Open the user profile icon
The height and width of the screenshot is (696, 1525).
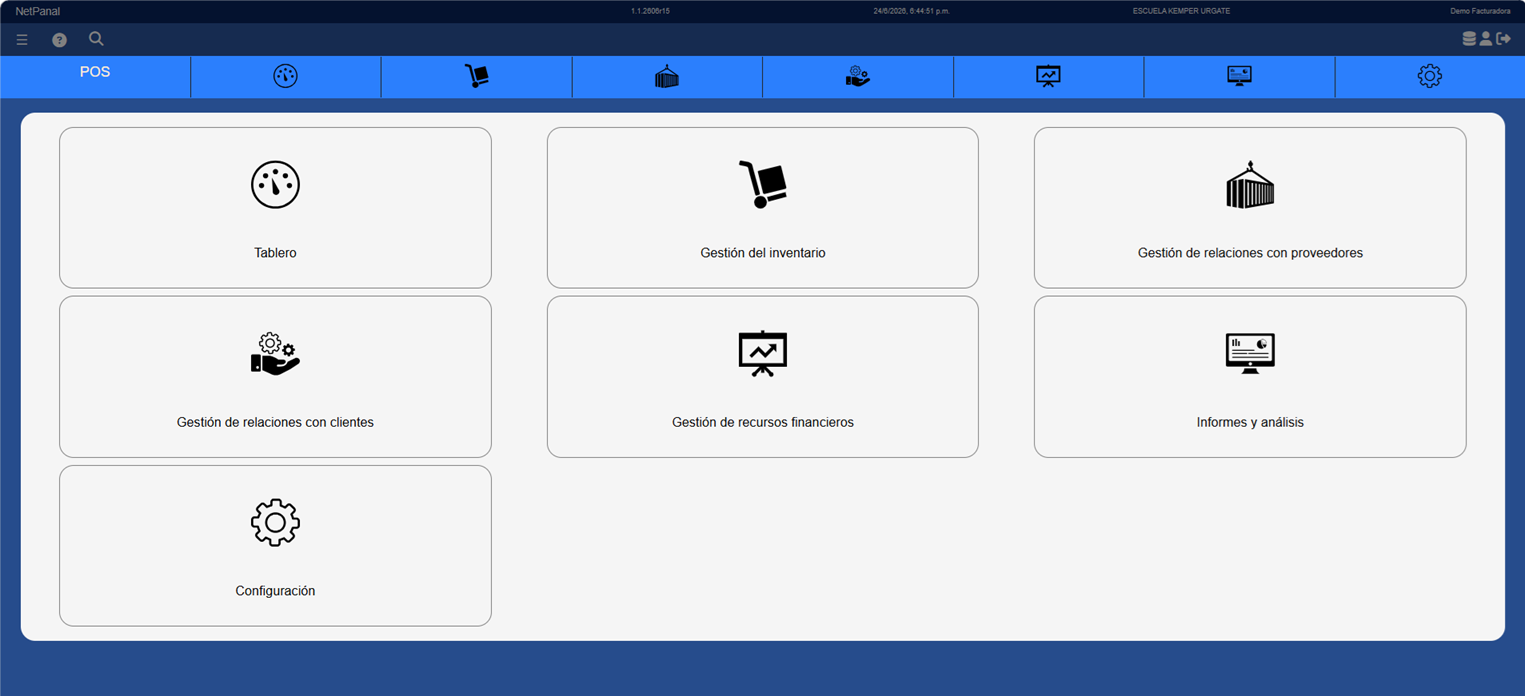point(1486,39)
